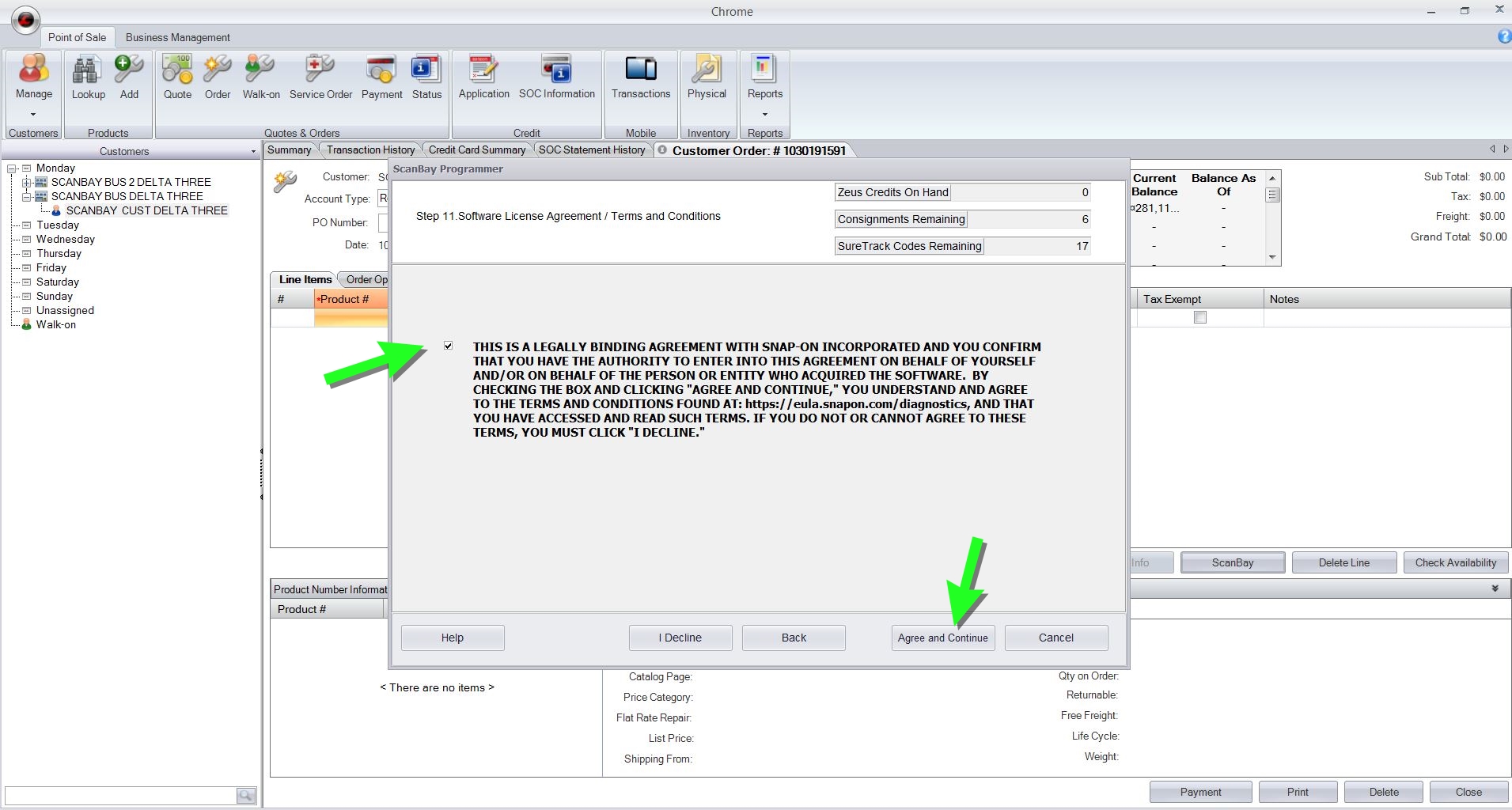Viewport: 1512px width, 810px height.
Task: Open Mobile Transactions icon
Action: click(x=640, y=71)
